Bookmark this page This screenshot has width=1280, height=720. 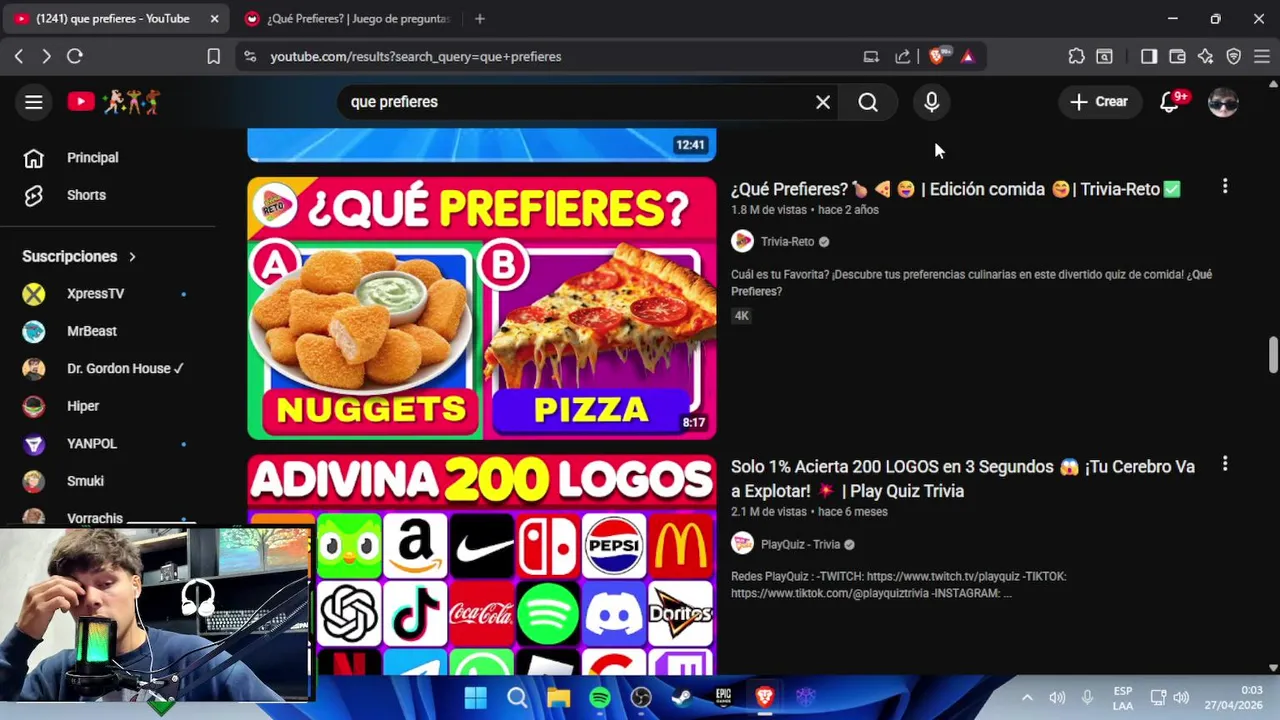[x=213, y=57]
